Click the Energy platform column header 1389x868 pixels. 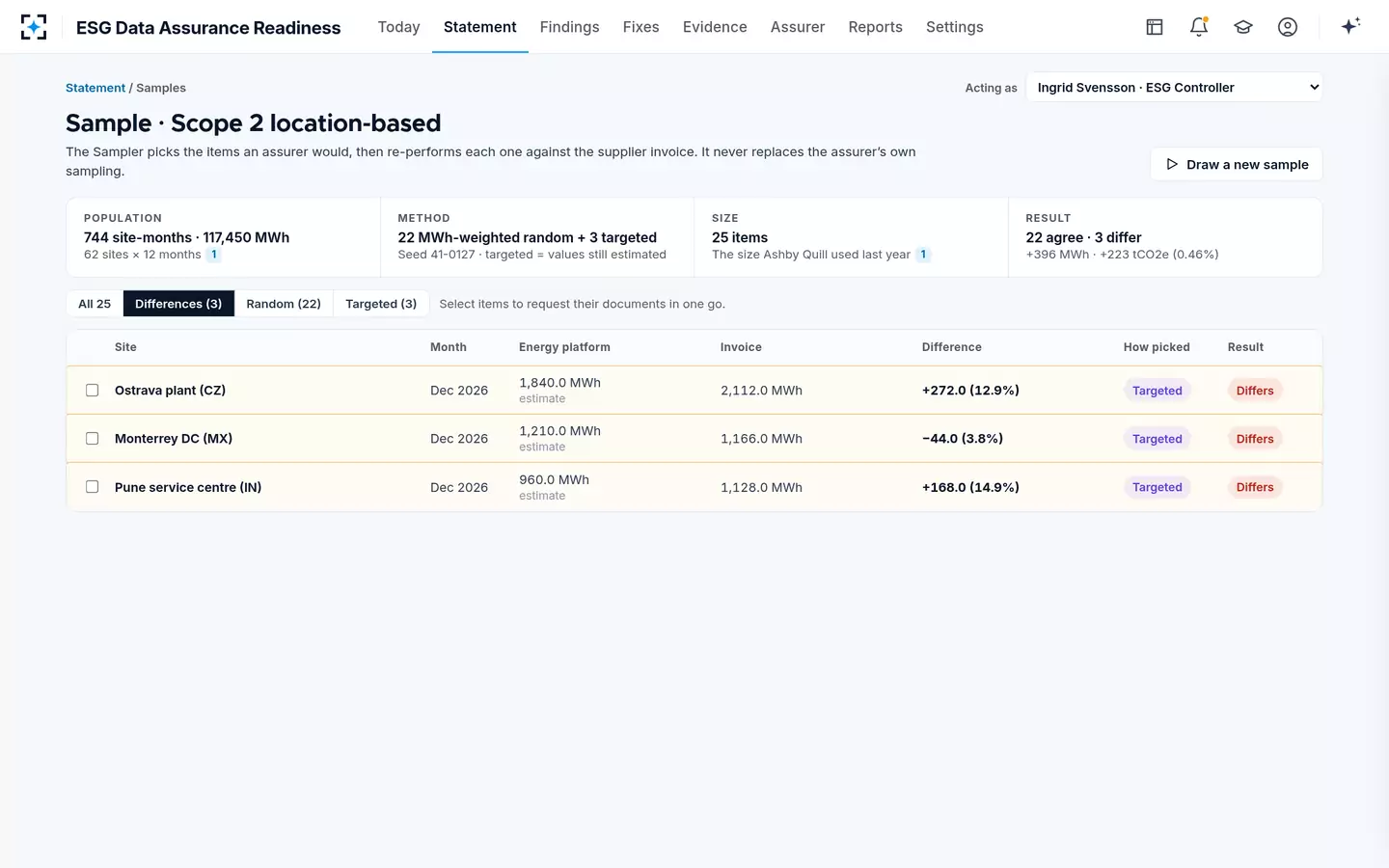564,347
